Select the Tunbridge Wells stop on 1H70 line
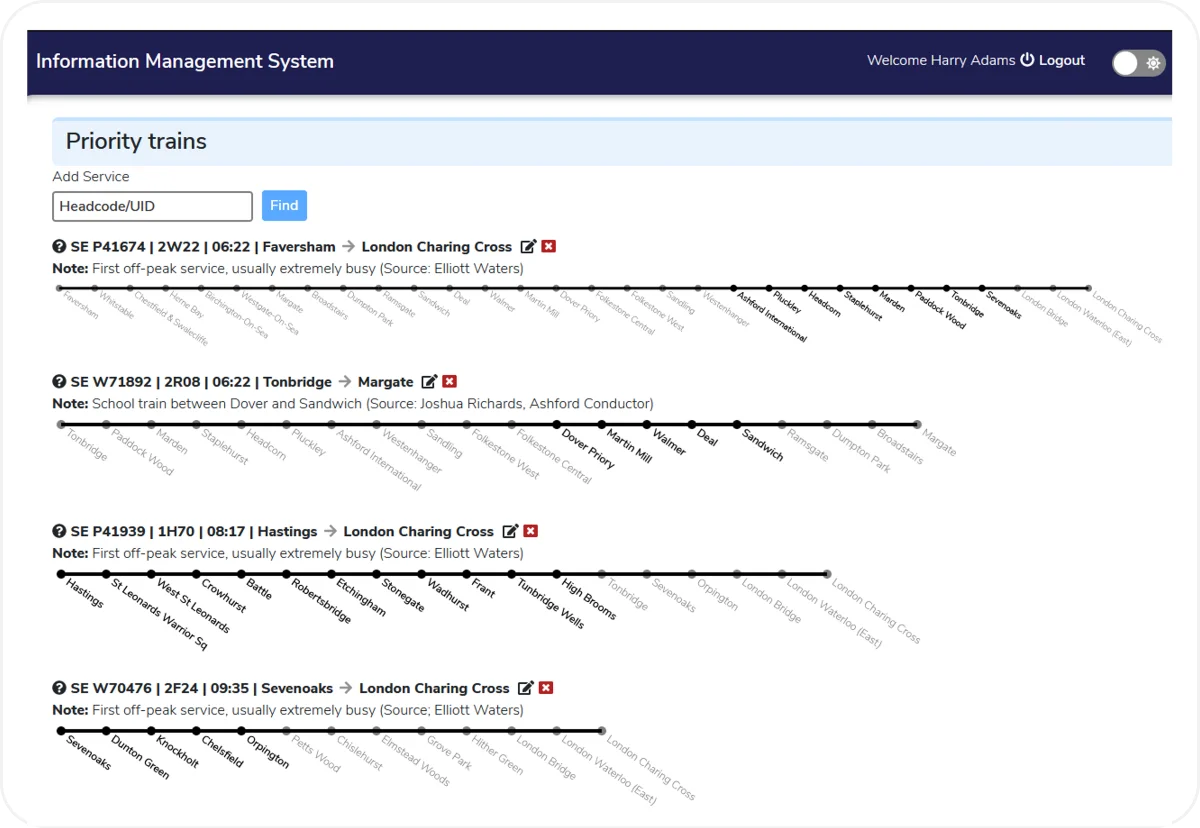The width and height of the screenshot is (1200, 828). click(x=512, y=575)
